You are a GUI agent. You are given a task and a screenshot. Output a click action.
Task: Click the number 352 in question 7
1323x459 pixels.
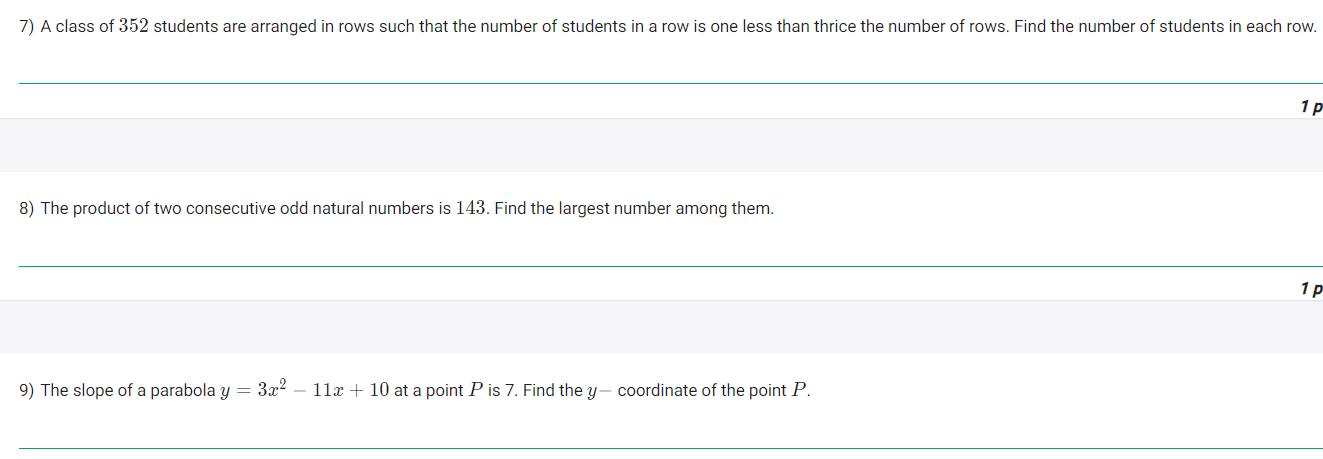click(133, 26)
